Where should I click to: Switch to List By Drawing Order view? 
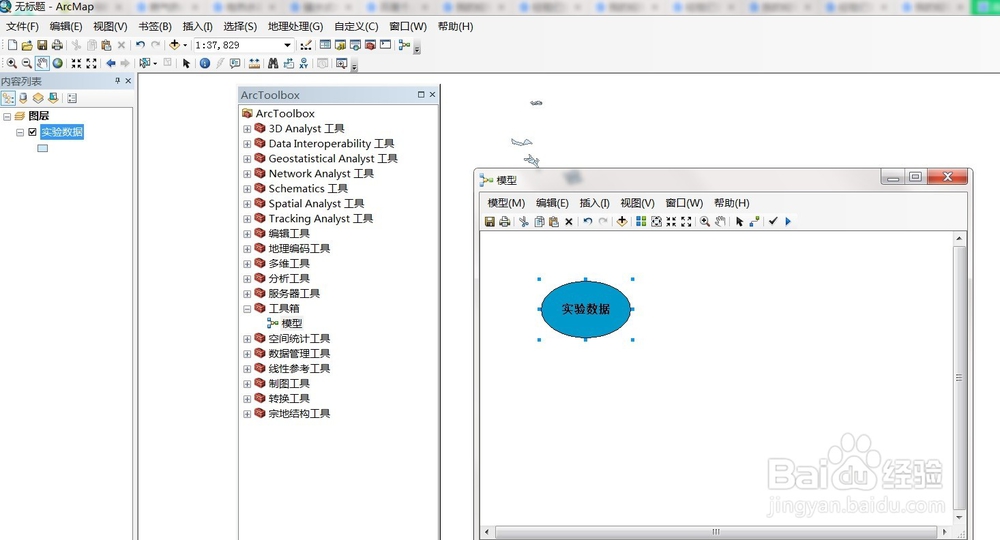[x=8, y=98]
